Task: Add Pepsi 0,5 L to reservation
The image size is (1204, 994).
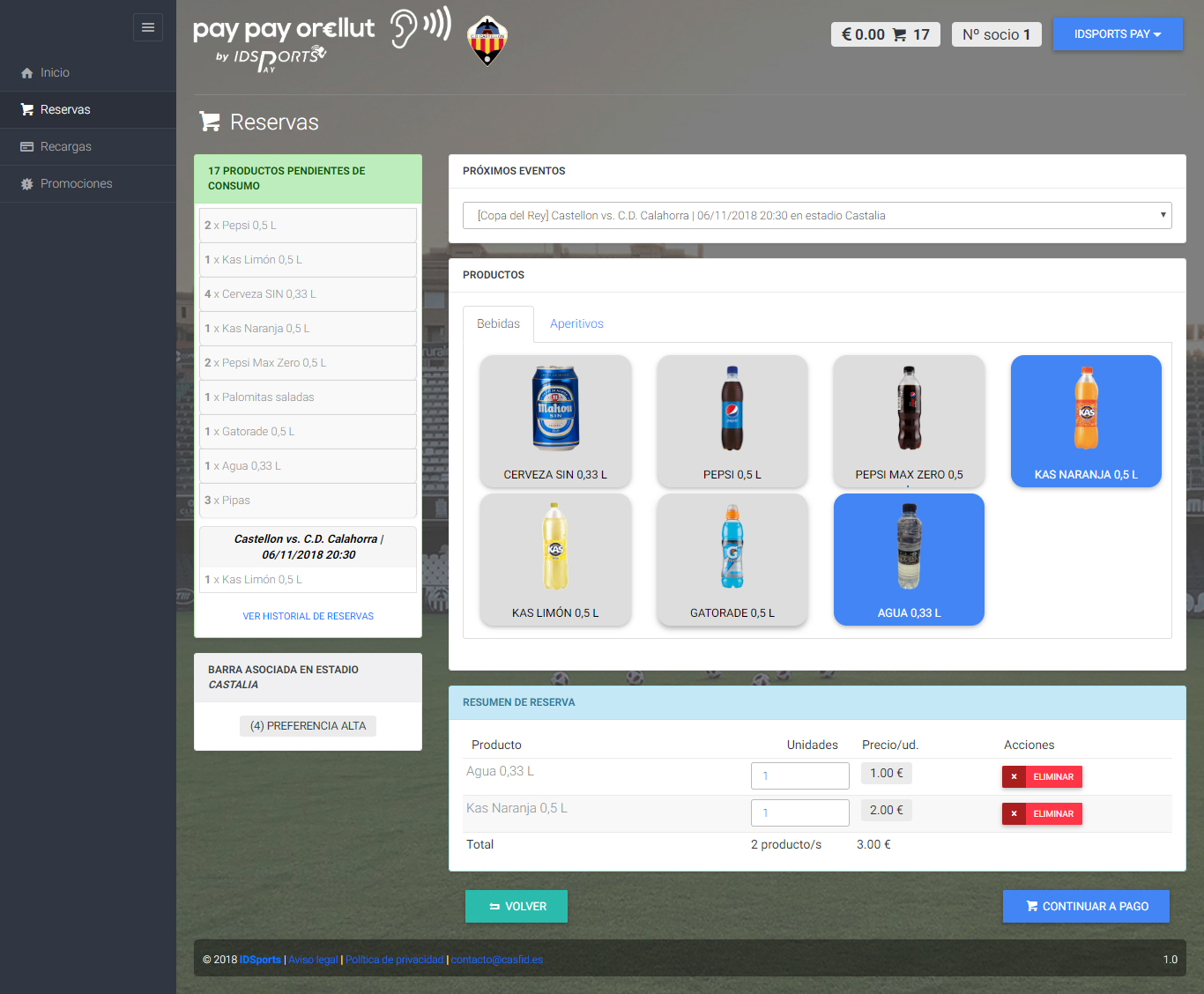Action: pos(732,420)
